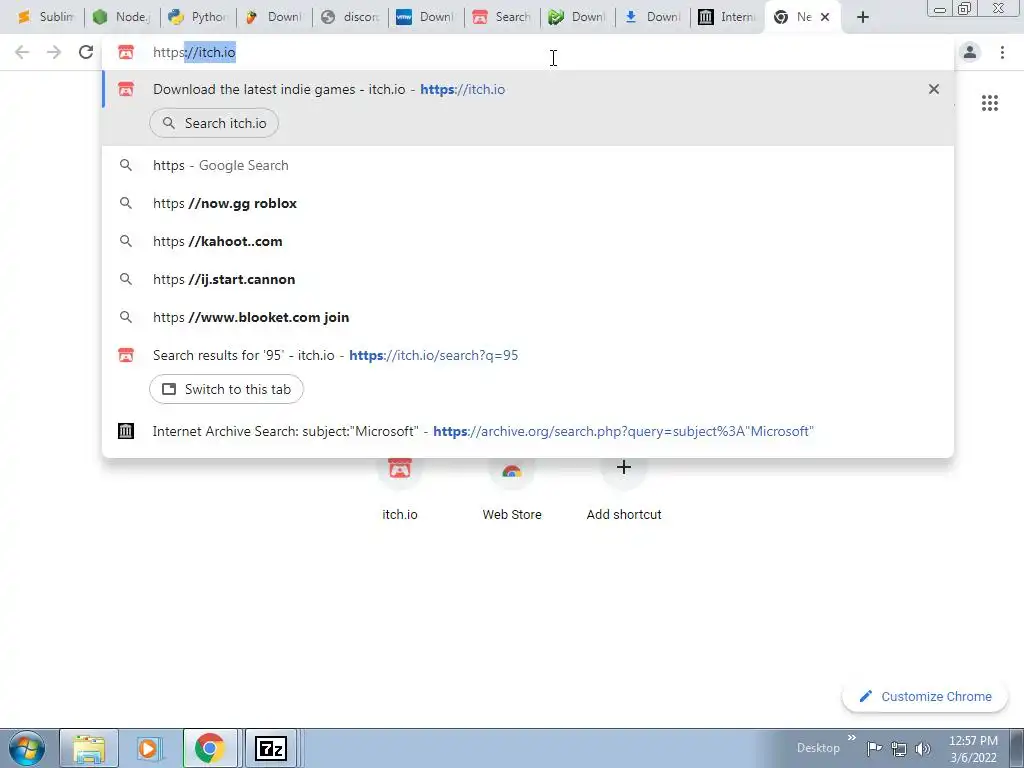Select the Download the latest indie games suggestion

click(528, 89)
